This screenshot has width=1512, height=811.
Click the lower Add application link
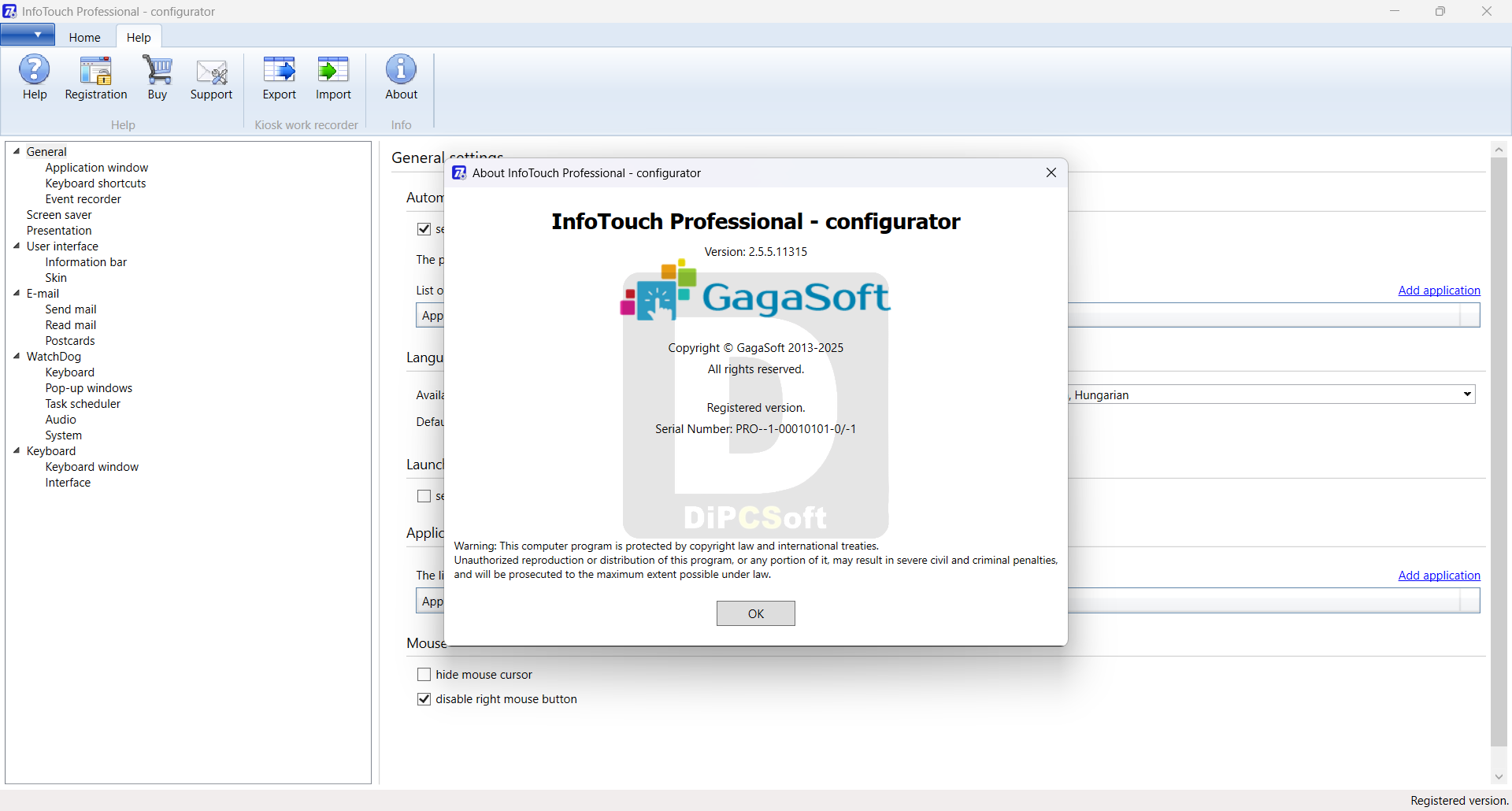pyautogui.click(x=1439, y=576)
